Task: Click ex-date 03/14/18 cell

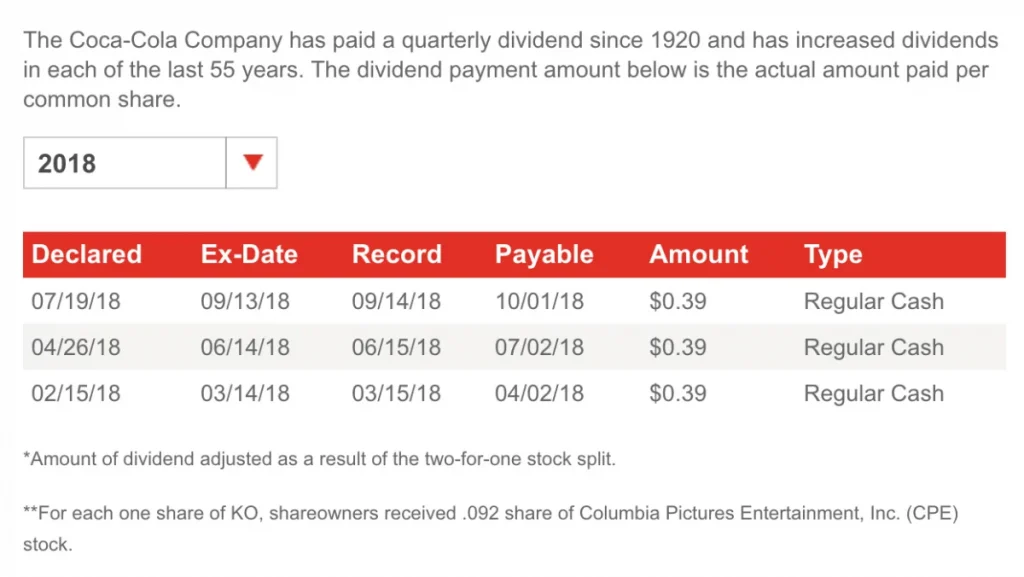Action: [x=245, y=393]
